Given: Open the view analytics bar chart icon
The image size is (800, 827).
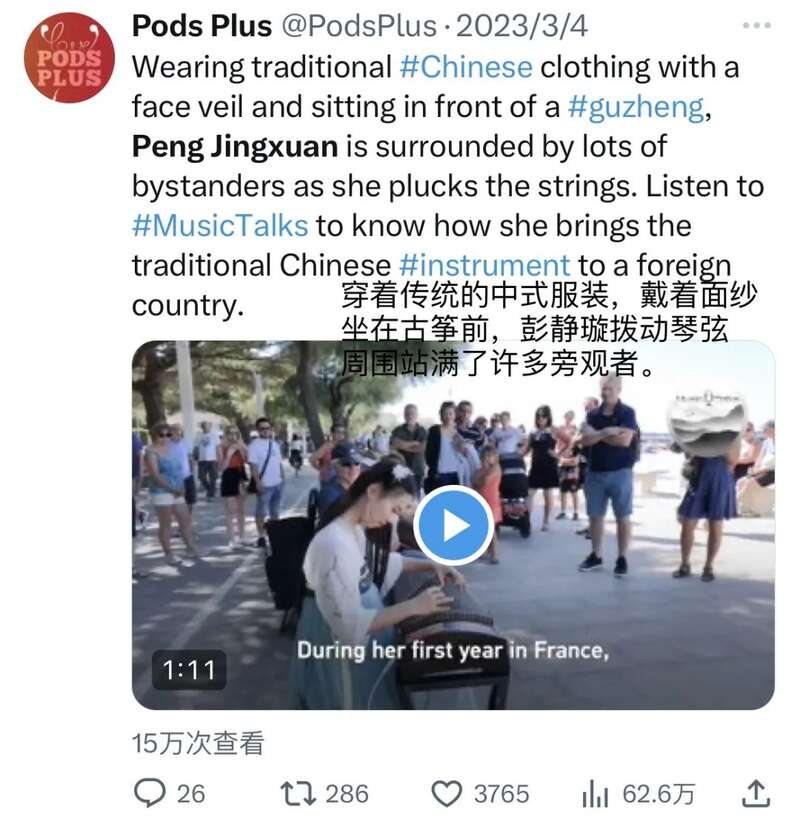Looking at the screenshot, I should pyautogui.click(x=595, y=794).
